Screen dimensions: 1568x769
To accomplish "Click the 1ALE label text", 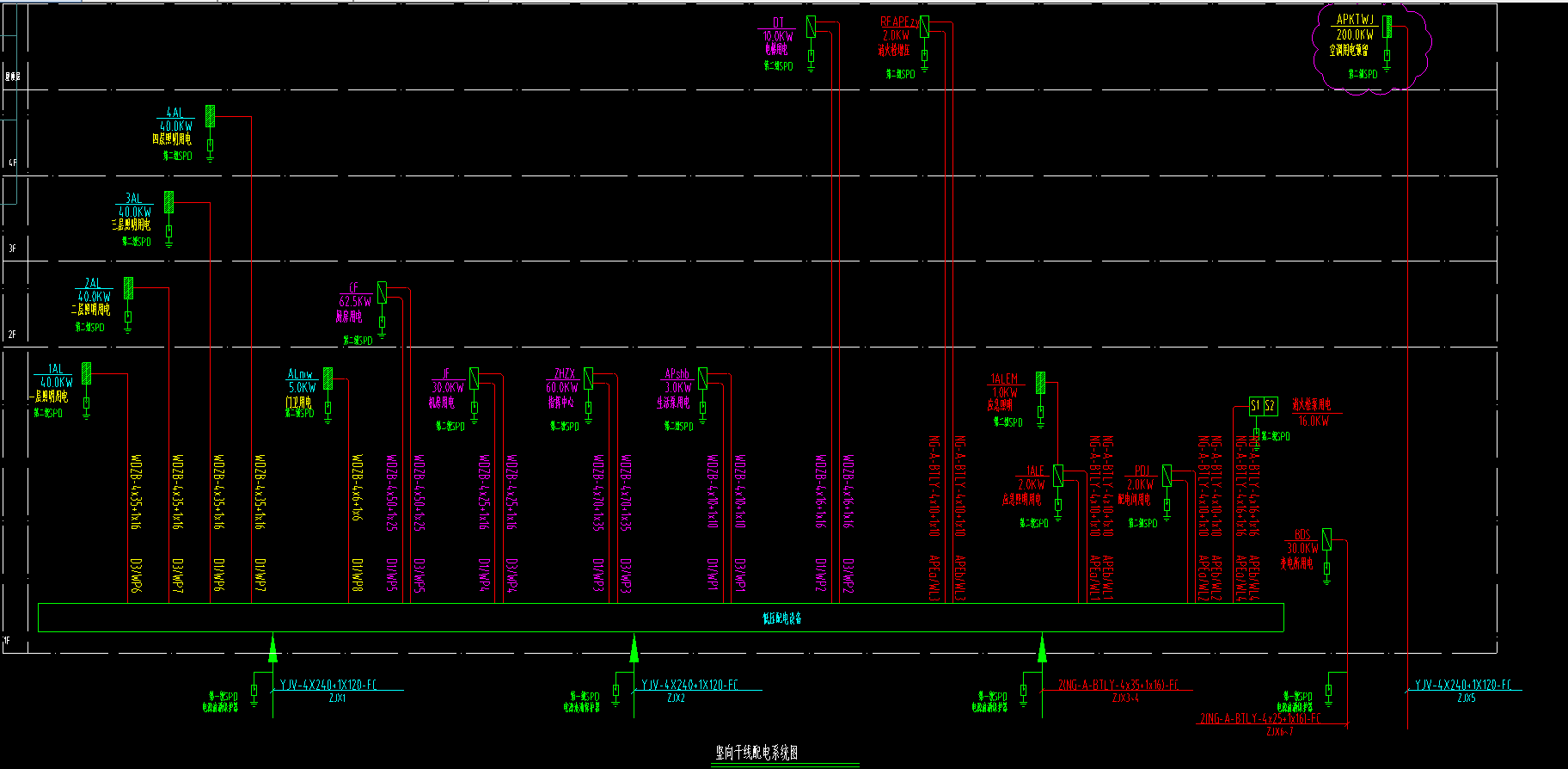I will [1035, 471].
